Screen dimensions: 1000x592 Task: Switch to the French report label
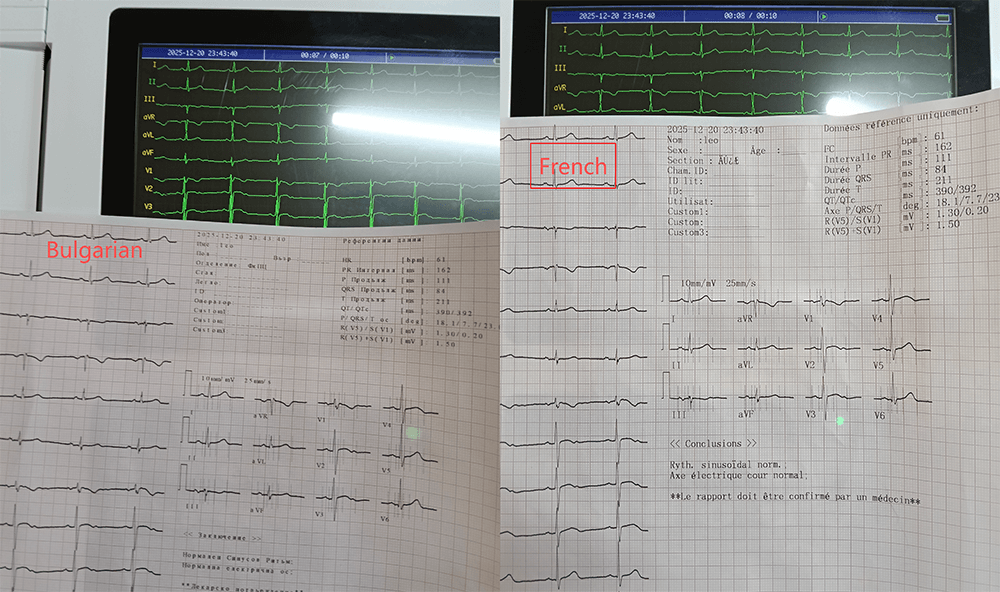[x=572, y=165]
